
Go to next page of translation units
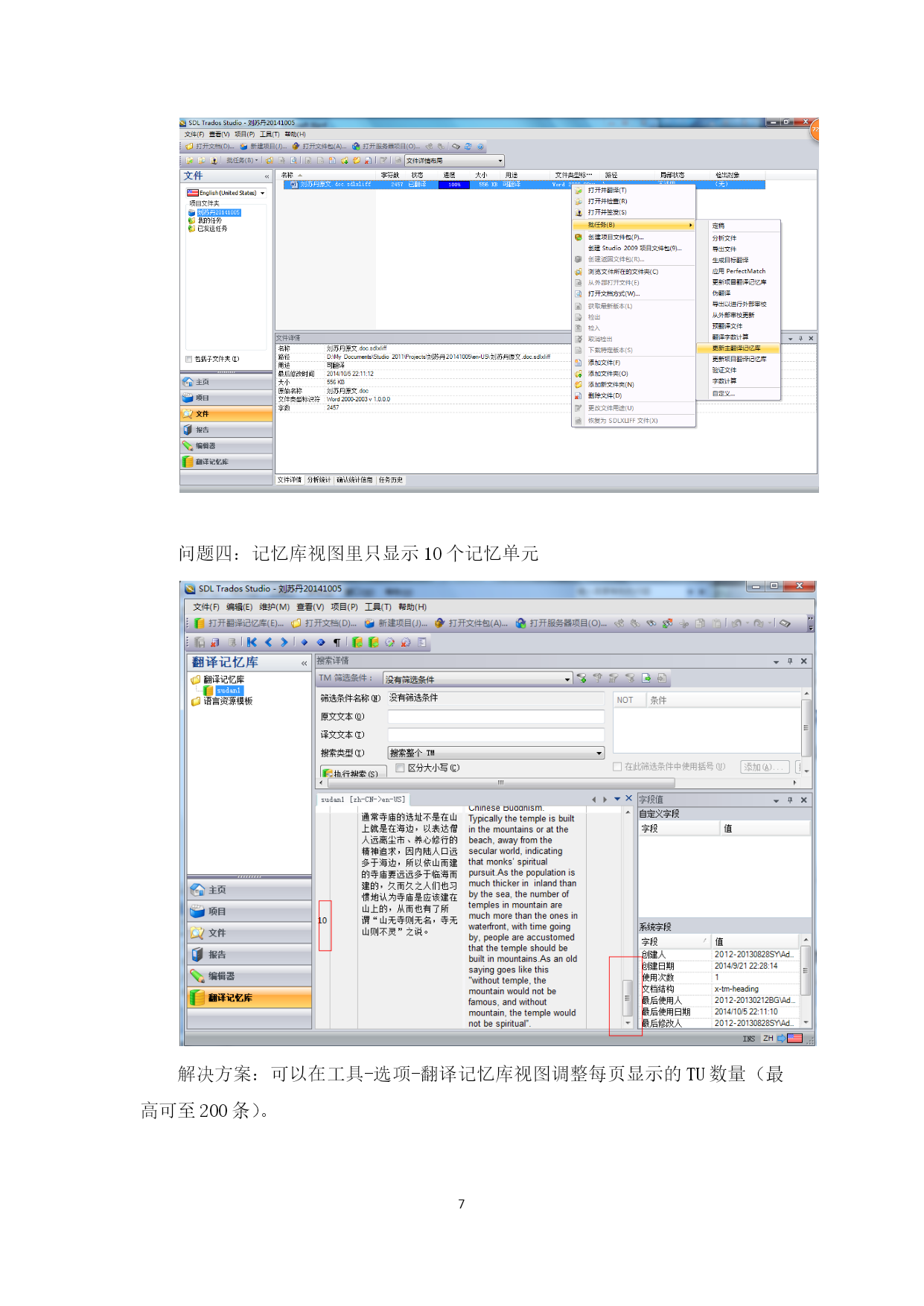[x=284, y=642]
